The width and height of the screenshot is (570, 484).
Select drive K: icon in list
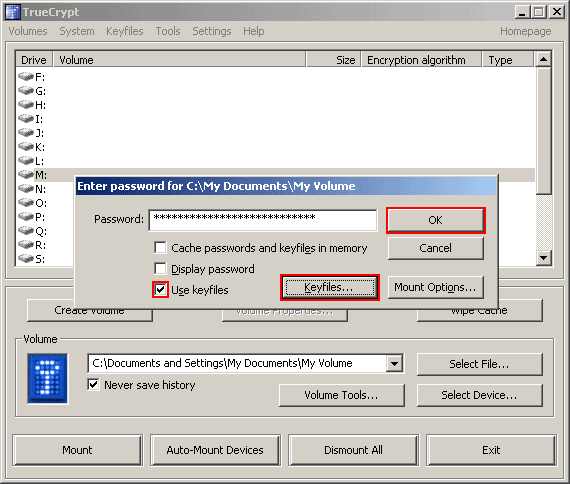(26, 147)
